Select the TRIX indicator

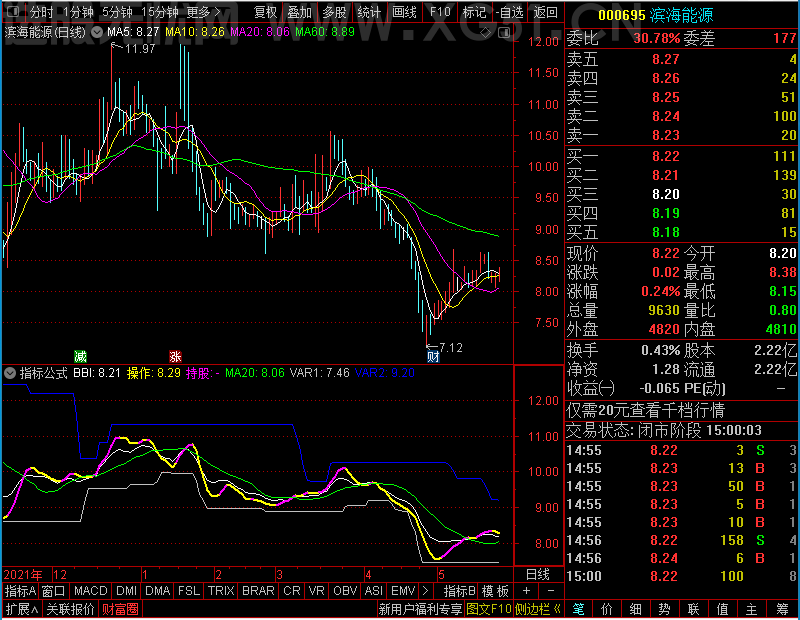click(221, 591)
